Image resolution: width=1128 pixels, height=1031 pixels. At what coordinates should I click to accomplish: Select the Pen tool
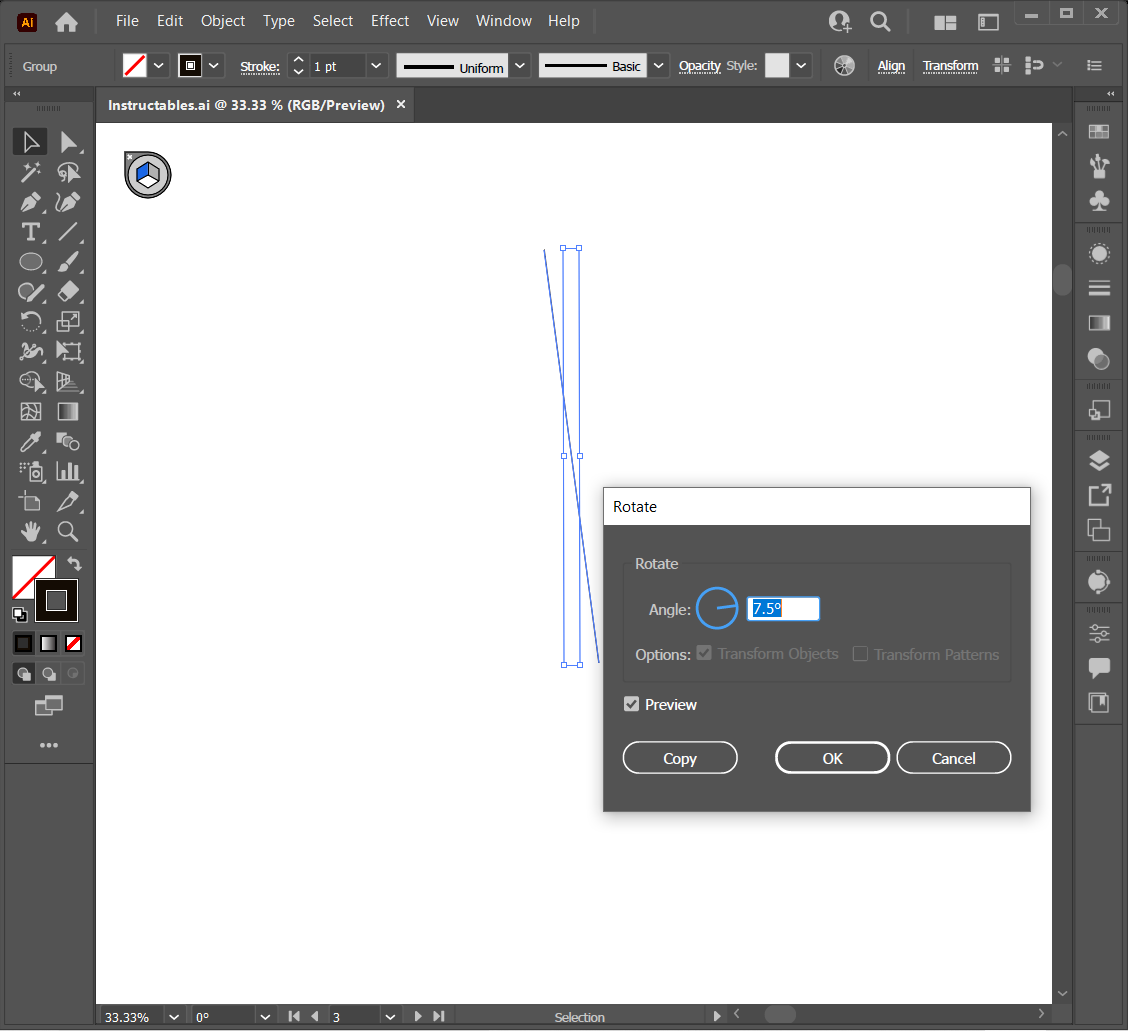pos(30,202)
